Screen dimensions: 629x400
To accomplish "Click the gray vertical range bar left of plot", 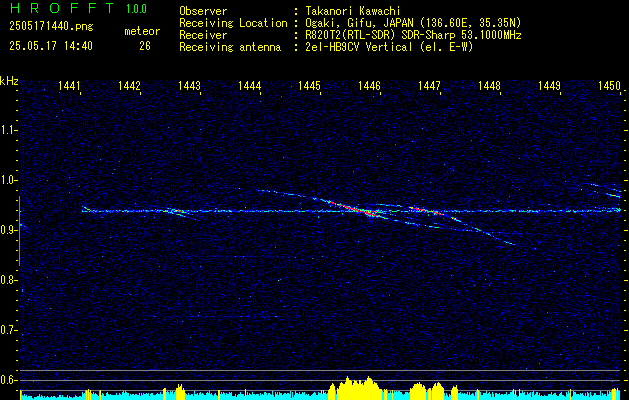I will point(19,231).
